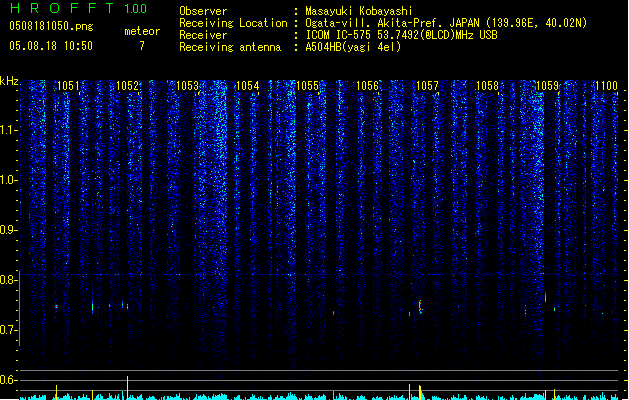This screenshot has height=400, width=629.
Task: Click the 1056 time marker
Action: pyautogui.click(x=367, y=85)
